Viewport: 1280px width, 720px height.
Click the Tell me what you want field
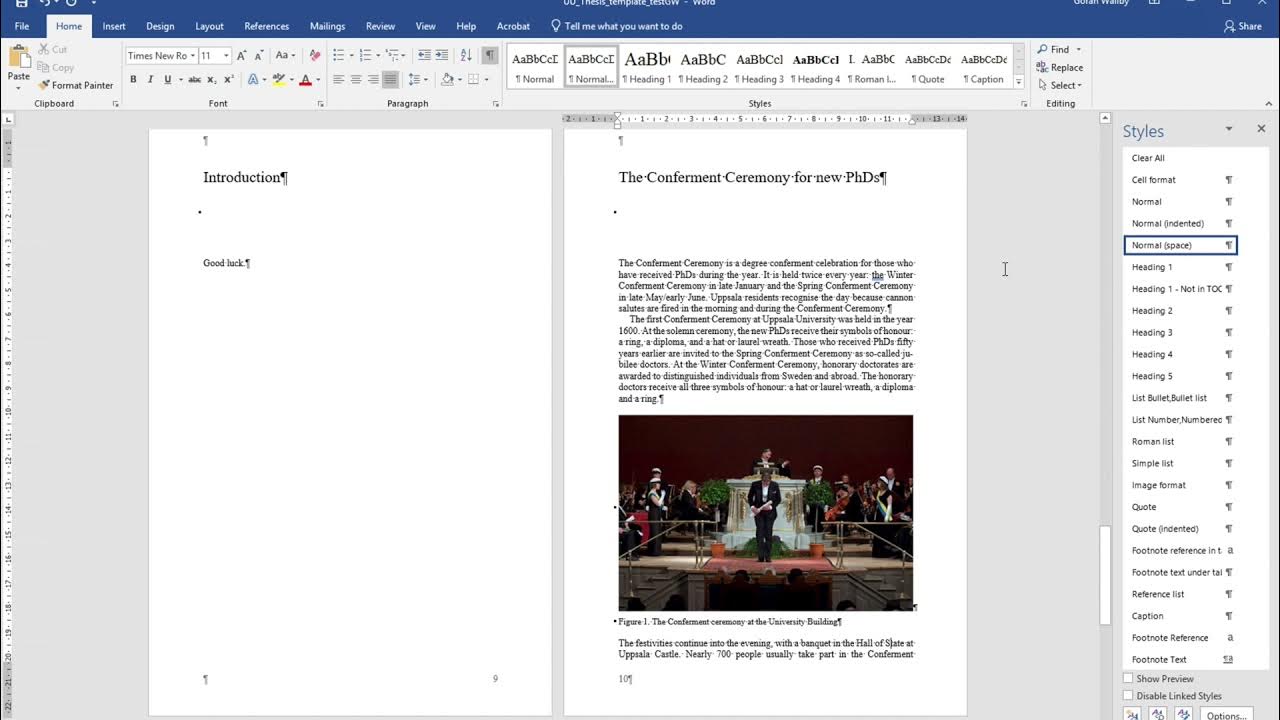click(x=623, y=26)
